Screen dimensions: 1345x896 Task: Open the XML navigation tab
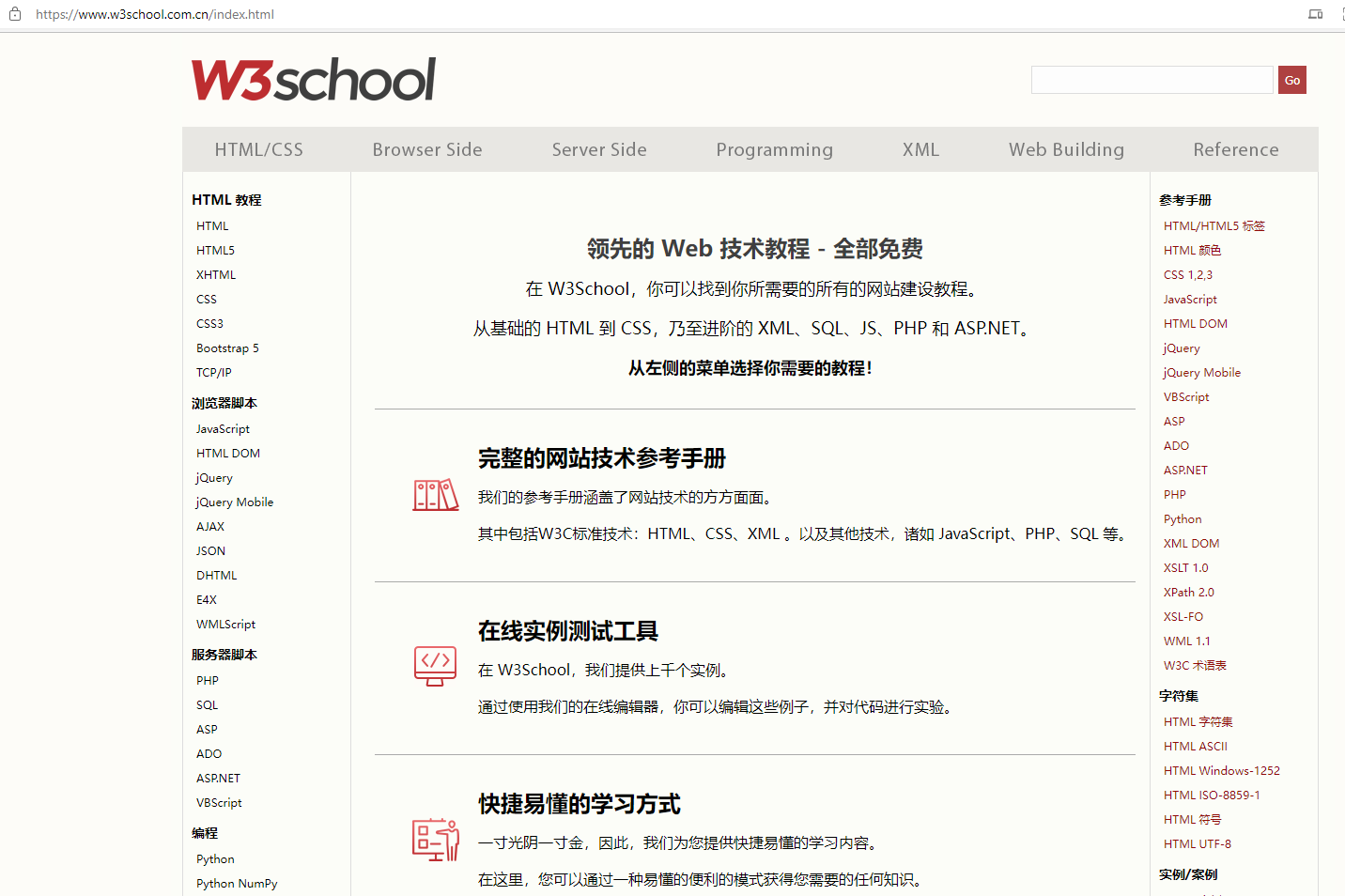pos(921,149)
